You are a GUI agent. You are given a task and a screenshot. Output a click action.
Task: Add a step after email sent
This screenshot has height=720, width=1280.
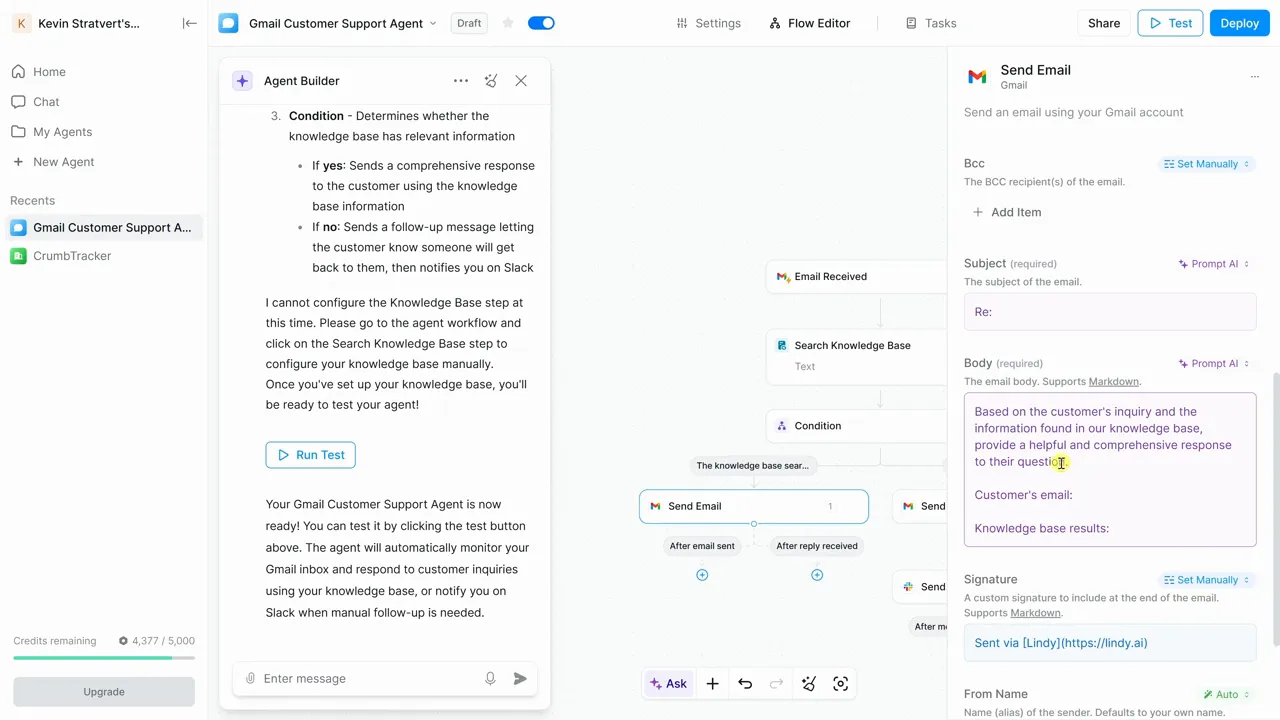coord(702,575)
